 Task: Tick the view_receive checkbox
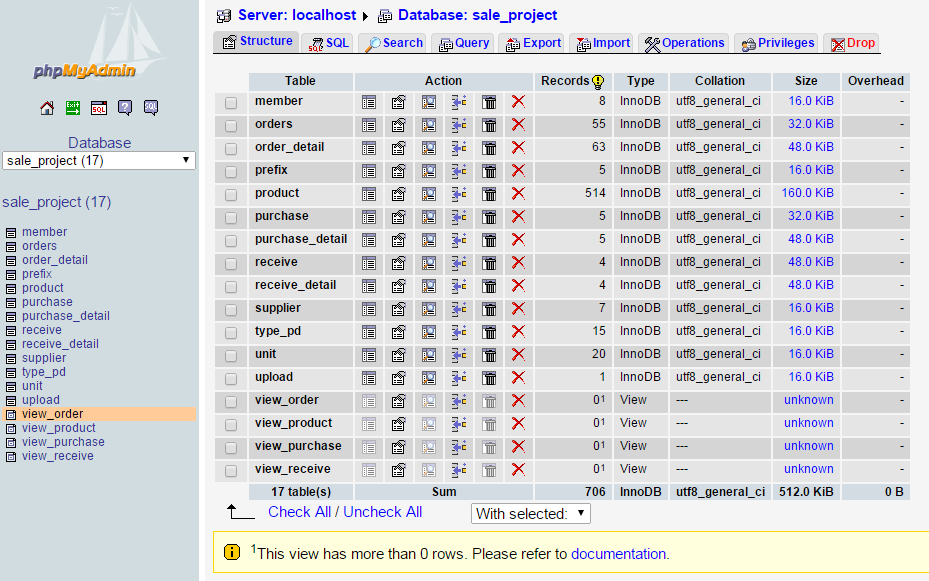point(231,471)
